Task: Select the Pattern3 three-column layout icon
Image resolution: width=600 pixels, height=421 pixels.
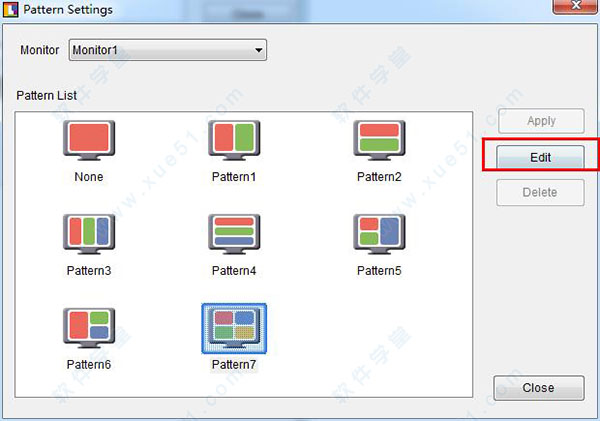Action: [x=89, y=234]
